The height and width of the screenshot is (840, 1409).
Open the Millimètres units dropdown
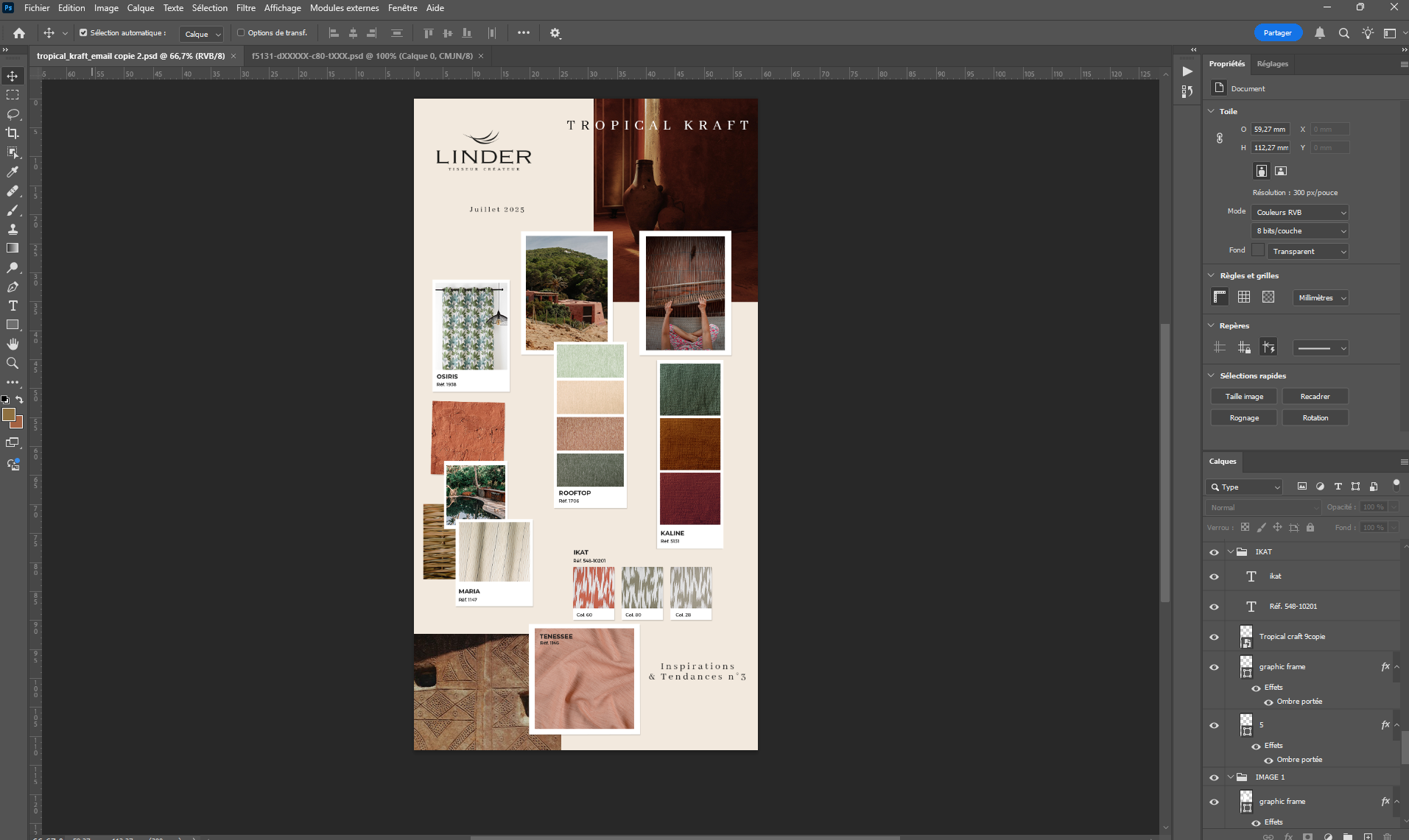click(1321, 297)
